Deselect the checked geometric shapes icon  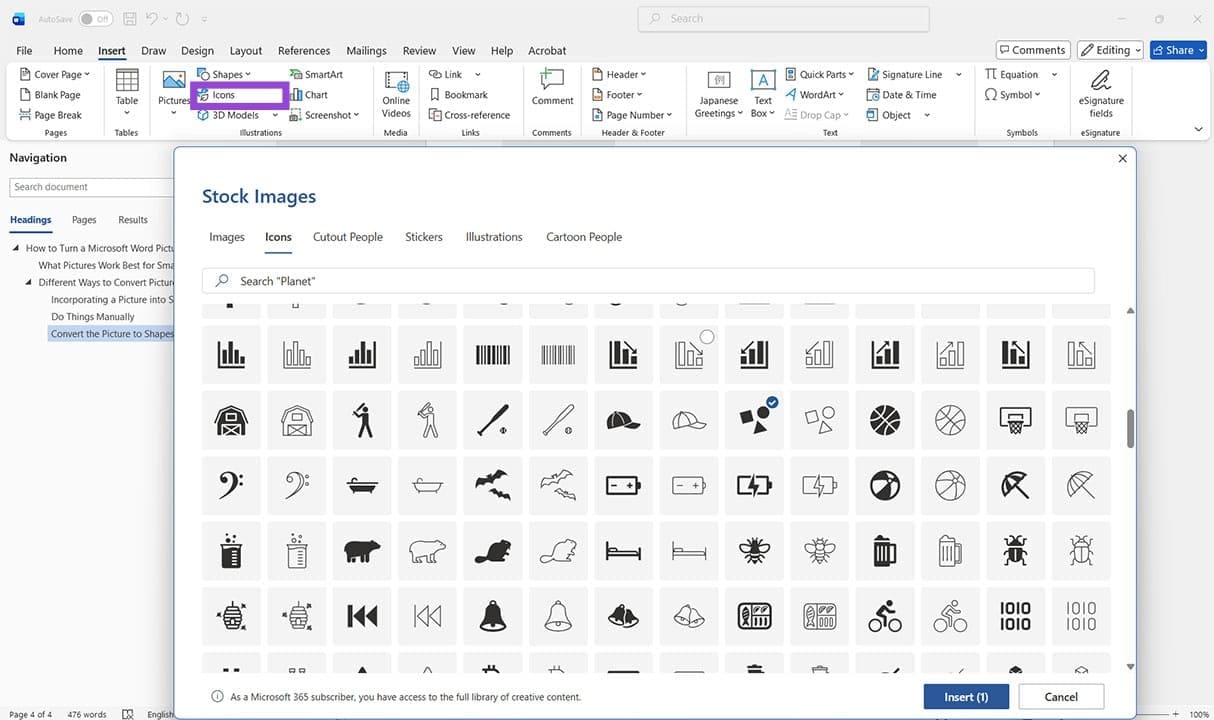click(x=771, y=402)
